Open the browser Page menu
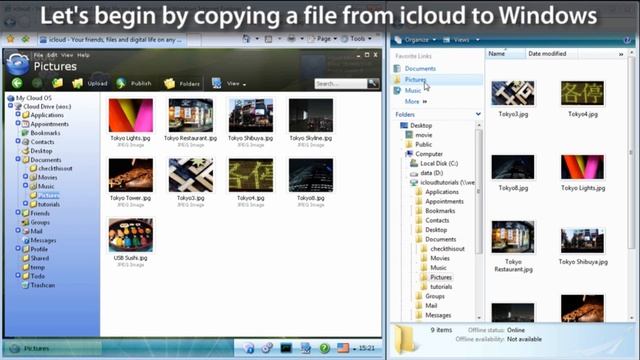640x360 pixels. click(x=322, y=39)
